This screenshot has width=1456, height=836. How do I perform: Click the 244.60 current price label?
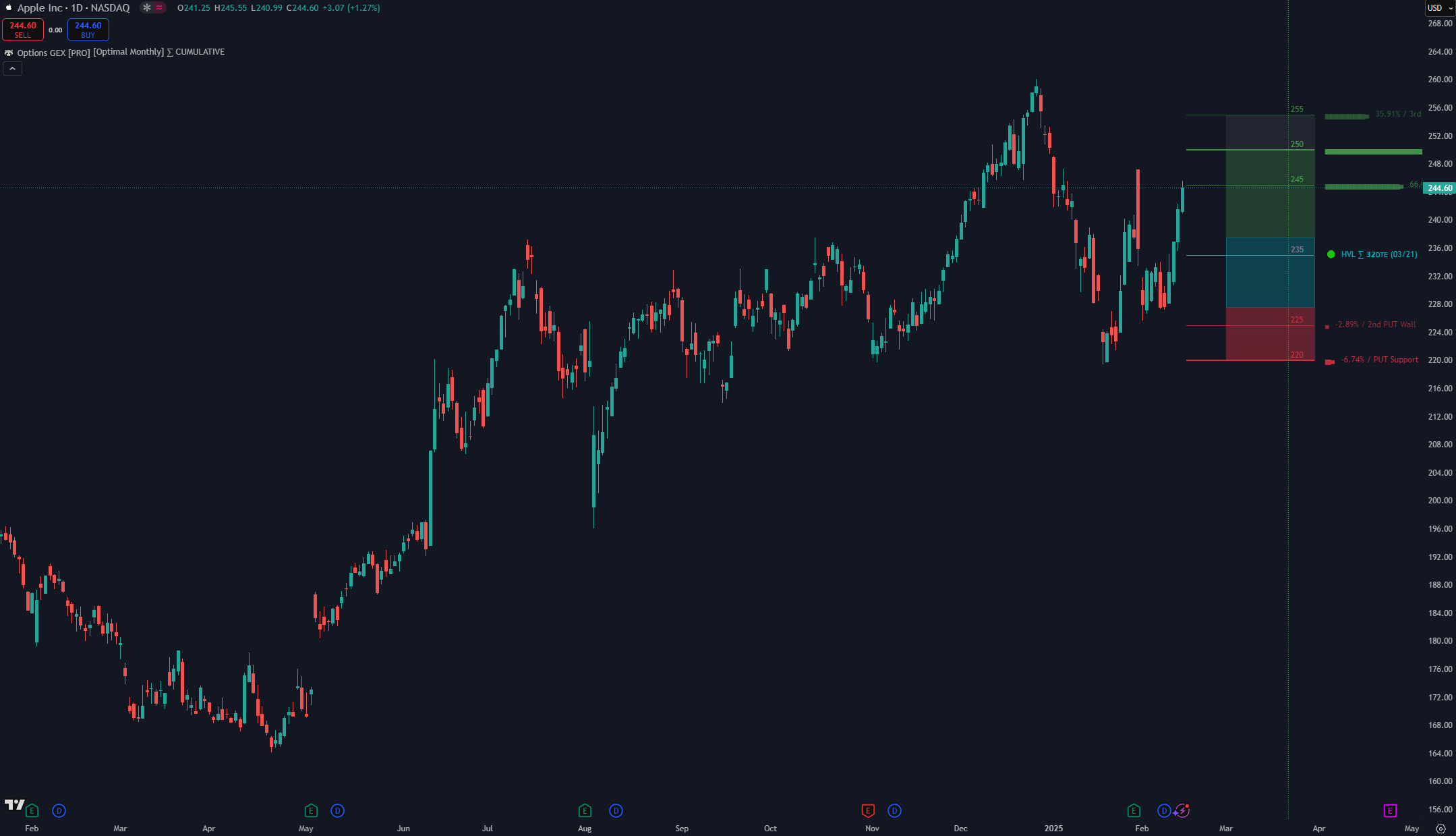1440,188
